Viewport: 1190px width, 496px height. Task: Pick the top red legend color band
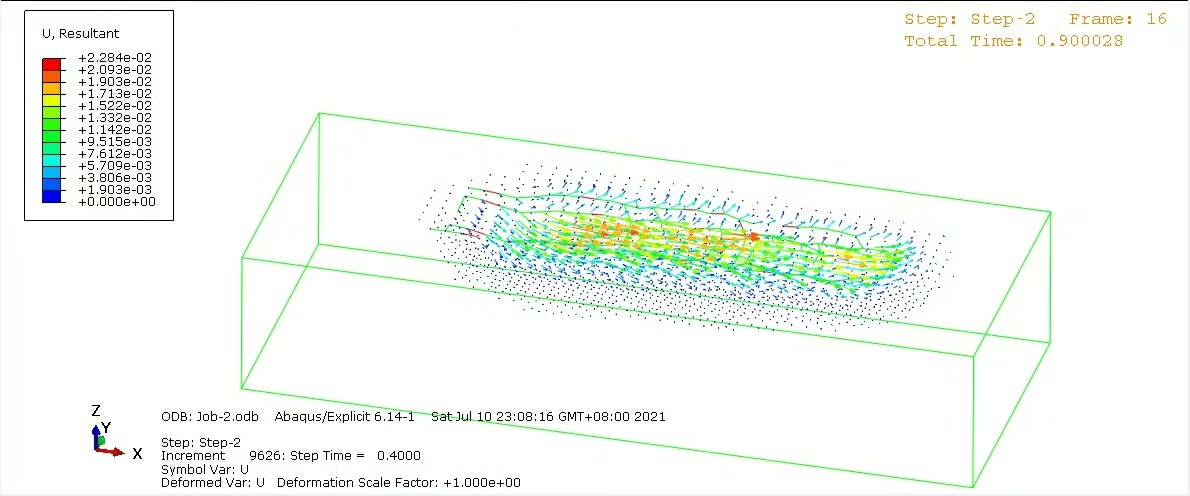click(x=53, y=63)
